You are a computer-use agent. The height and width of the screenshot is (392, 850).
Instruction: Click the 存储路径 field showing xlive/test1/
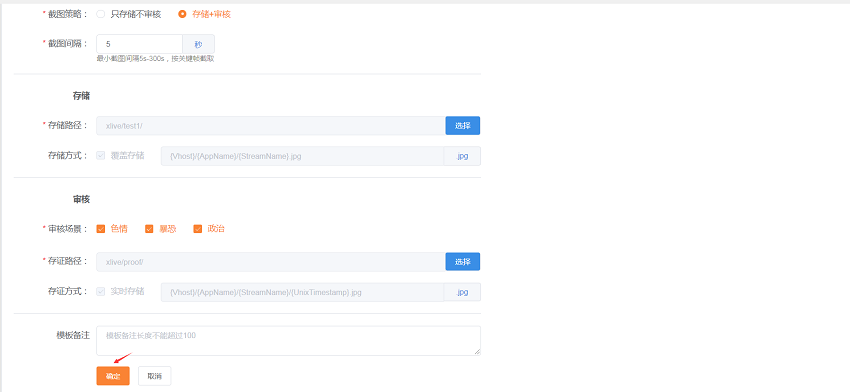click(x=271, y=125)
